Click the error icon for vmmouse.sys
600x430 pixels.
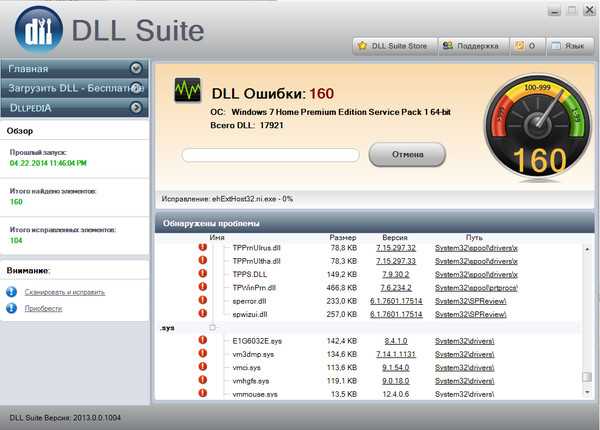203,393
